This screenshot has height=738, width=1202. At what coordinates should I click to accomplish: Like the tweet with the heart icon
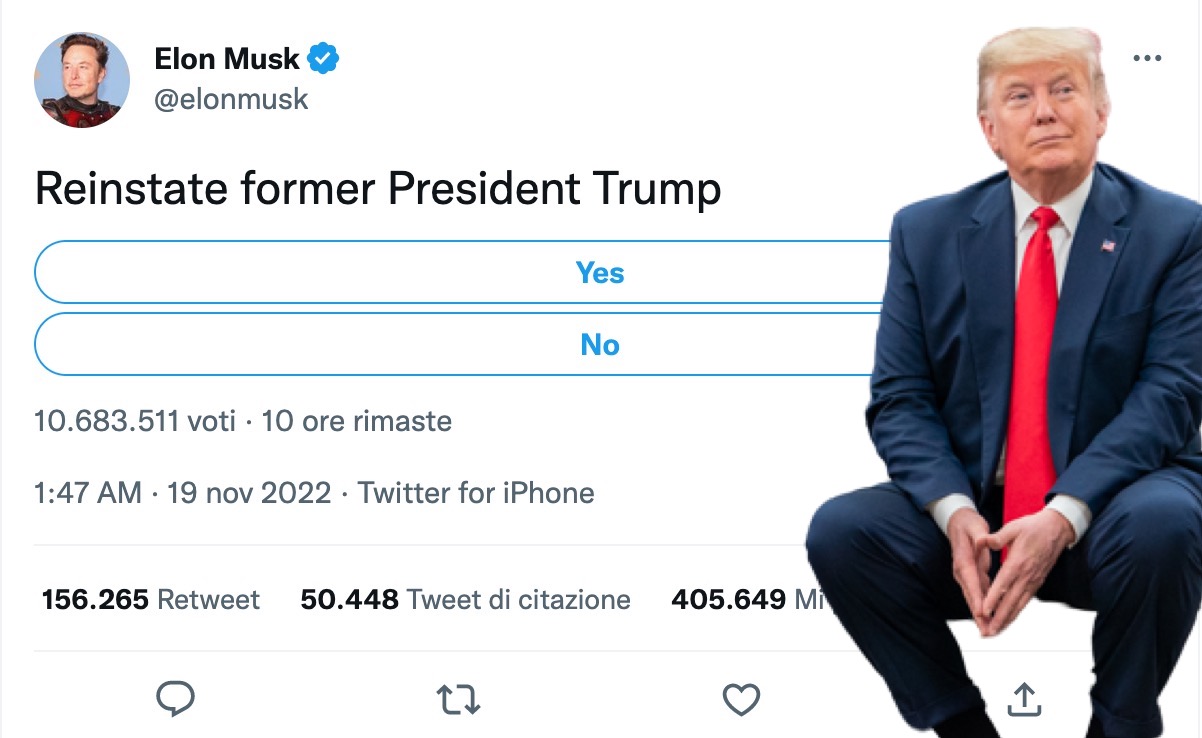(741, 700)
